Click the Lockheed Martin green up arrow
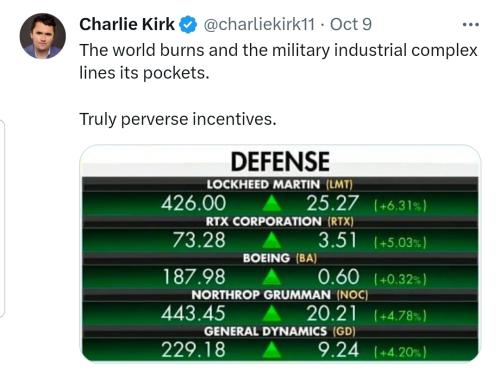The height and width of the screenshot is (372, 500). 272,203
